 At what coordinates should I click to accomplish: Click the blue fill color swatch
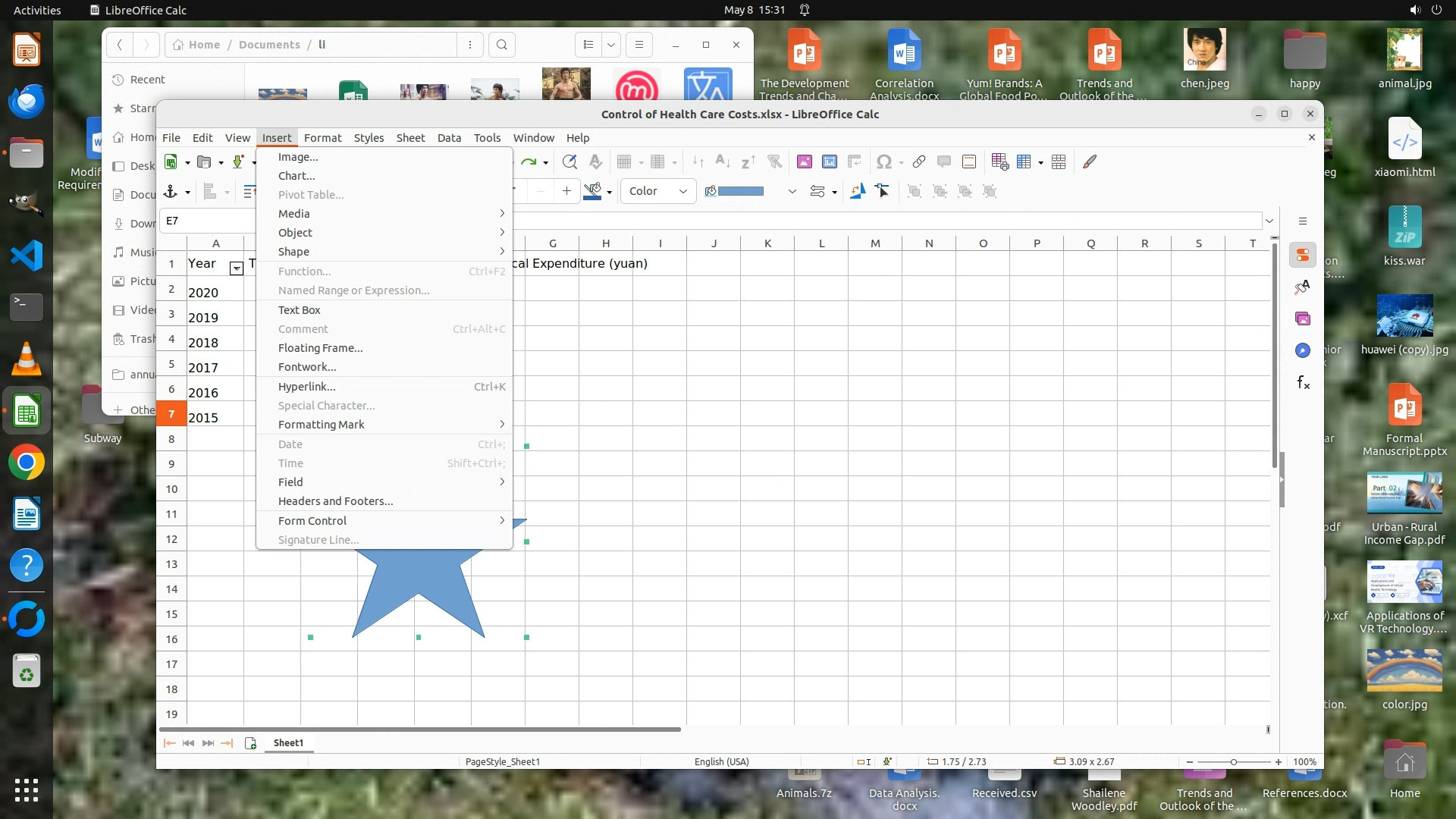(740, 191)
